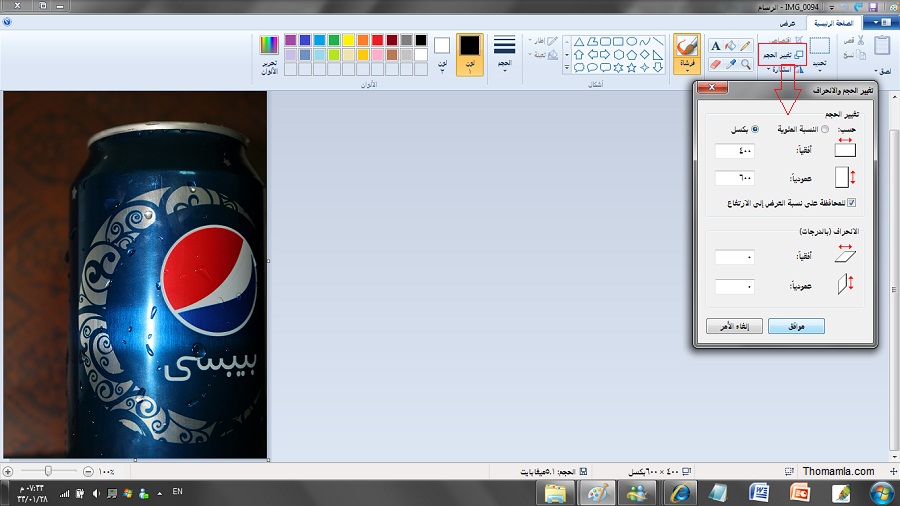The width and height of the screenshot is (900, 506).
Task: Open Internet Explorer from the taskbar
Action: pos(680,493)
